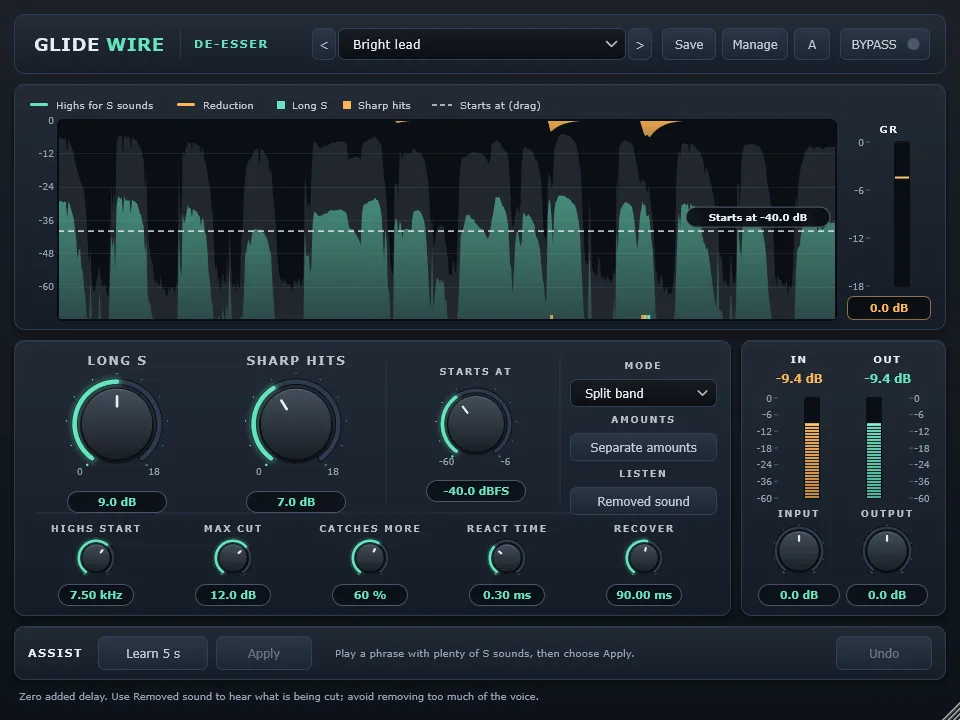Click the Sharp hits legend square

point(347,105)
